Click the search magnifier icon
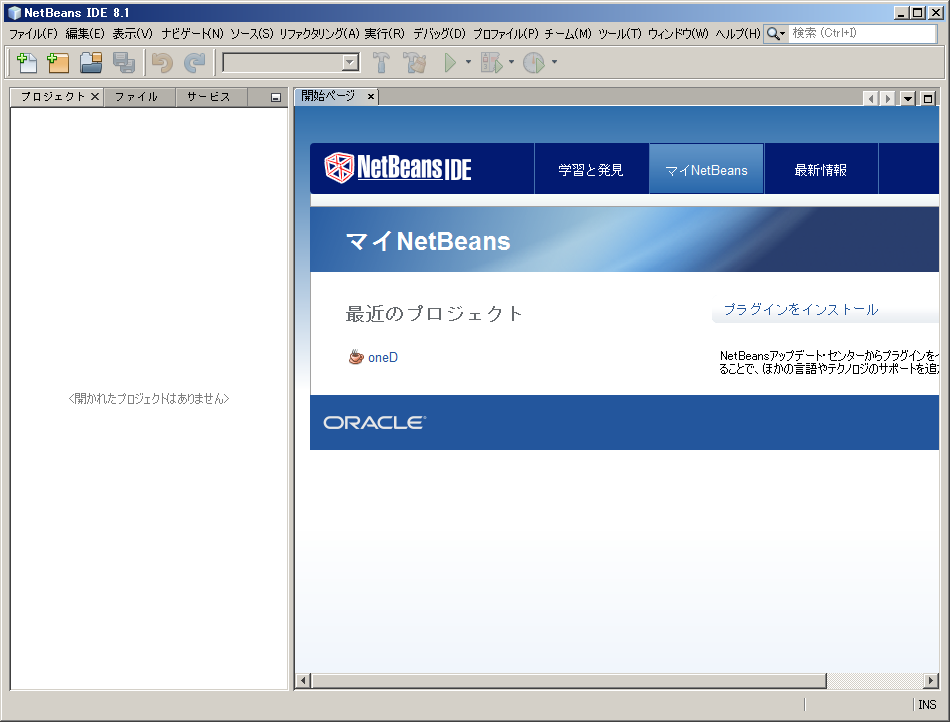 coord(775,34)
